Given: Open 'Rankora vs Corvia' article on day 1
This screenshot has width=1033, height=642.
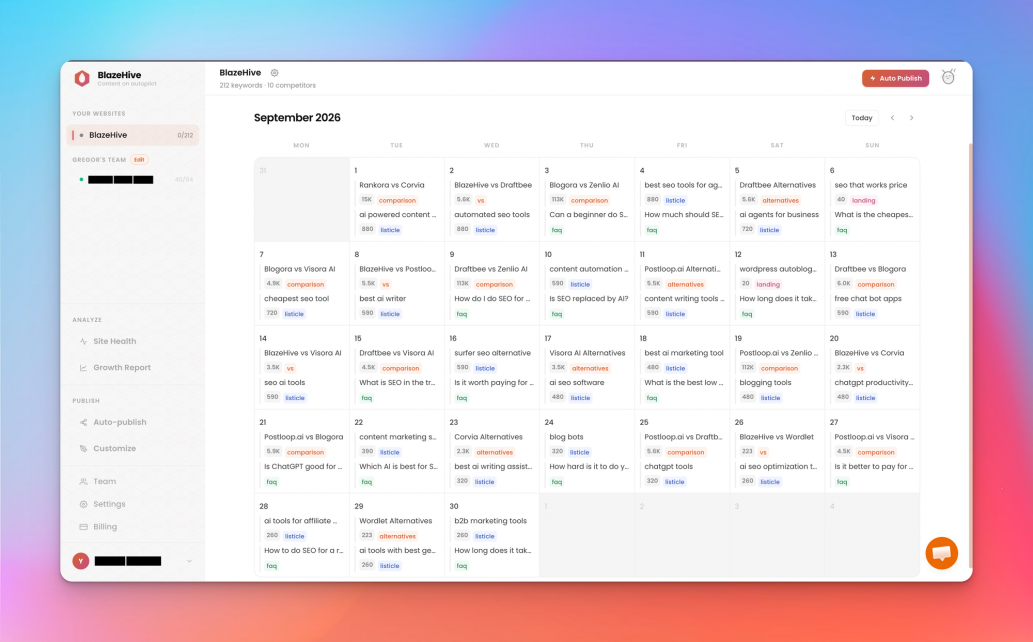Looking at the screenshot, I should [x=392, y=185].
